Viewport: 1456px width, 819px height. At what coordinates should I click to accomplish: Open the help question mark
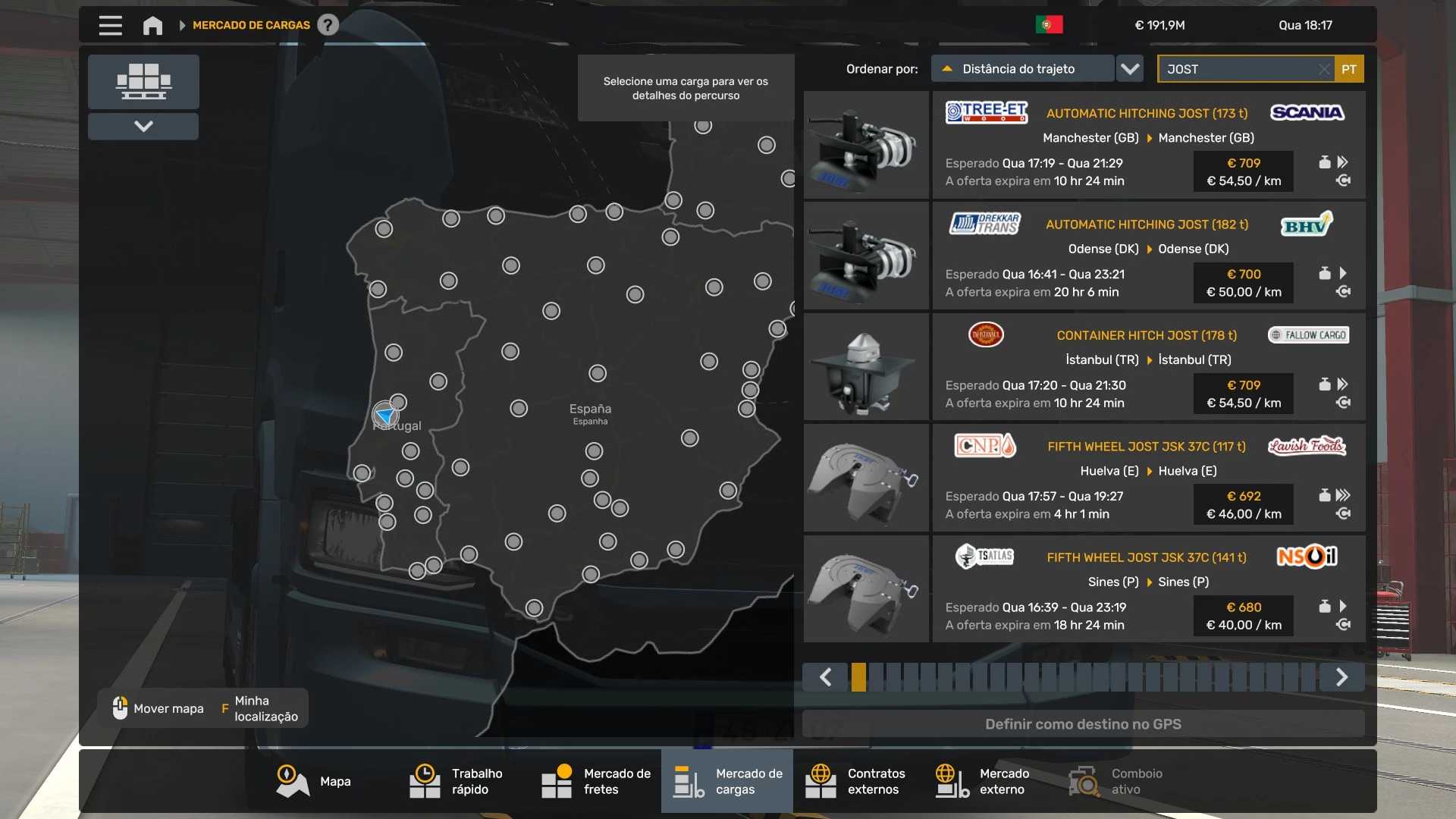[x=328, y=25]
